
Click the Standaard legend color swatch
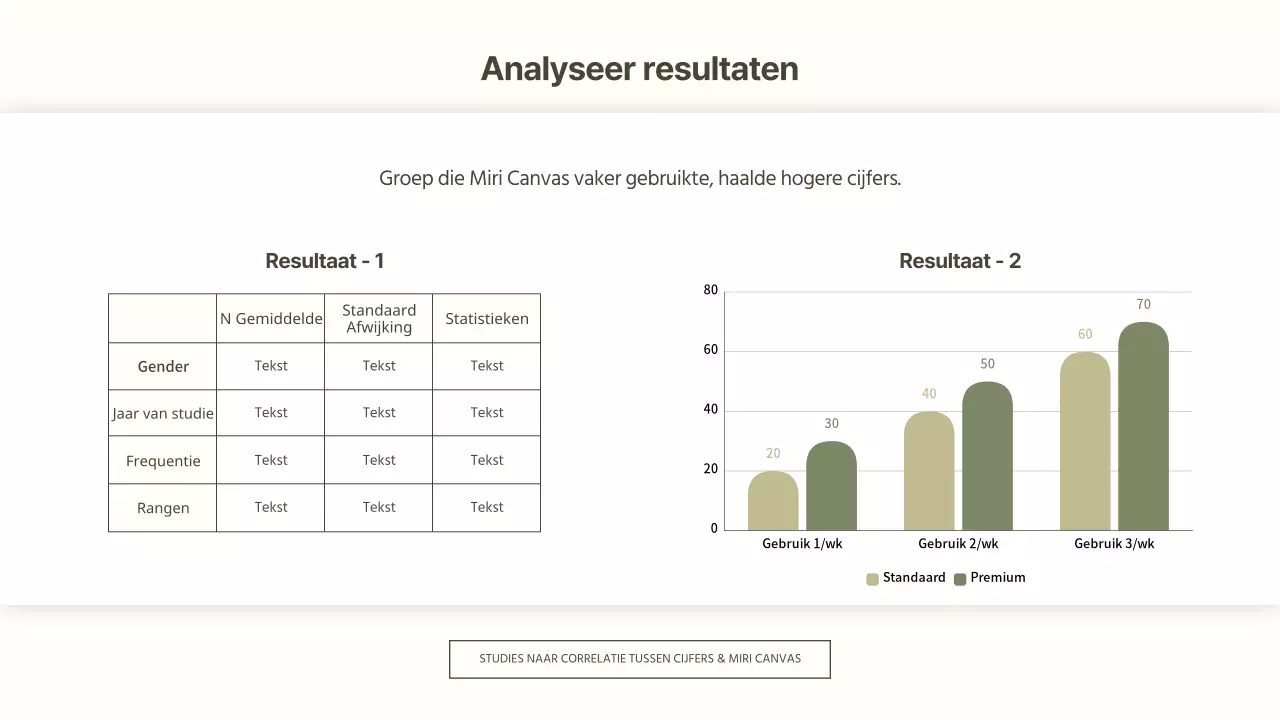pyautogui.click(x=872, y=579)
